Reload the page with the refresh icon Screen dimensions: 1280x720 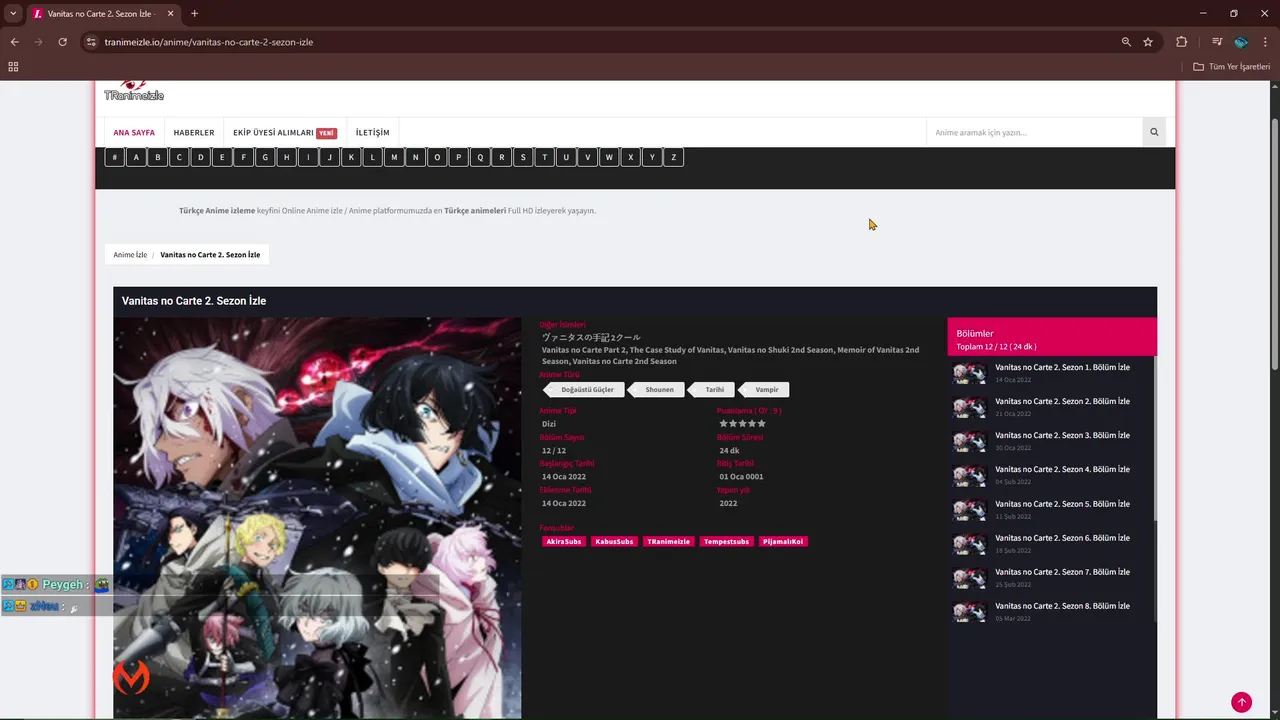click(62, 42)
